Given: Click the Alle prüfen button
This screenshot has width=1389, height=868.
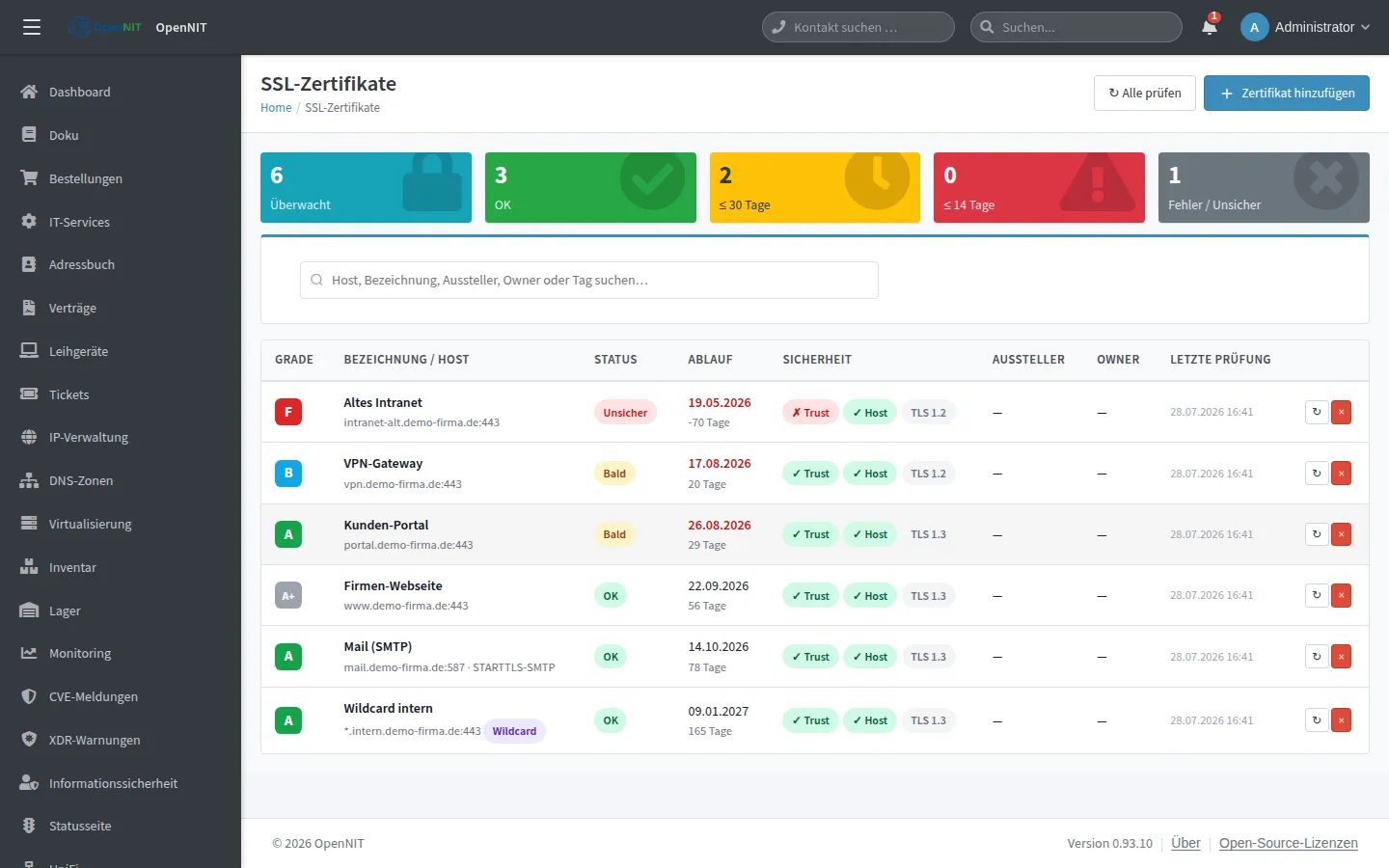Looking at the screenshot, I should click(1145, 93).
